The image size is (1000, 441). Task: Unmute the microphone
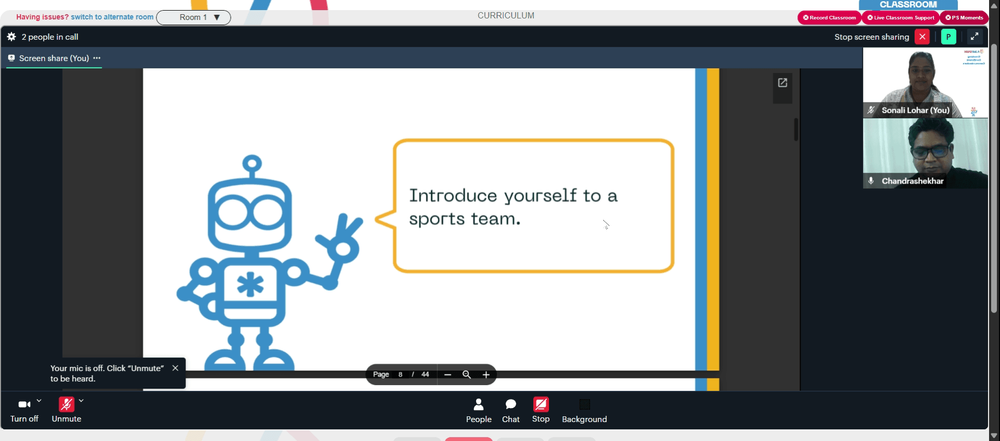(66, 410)
